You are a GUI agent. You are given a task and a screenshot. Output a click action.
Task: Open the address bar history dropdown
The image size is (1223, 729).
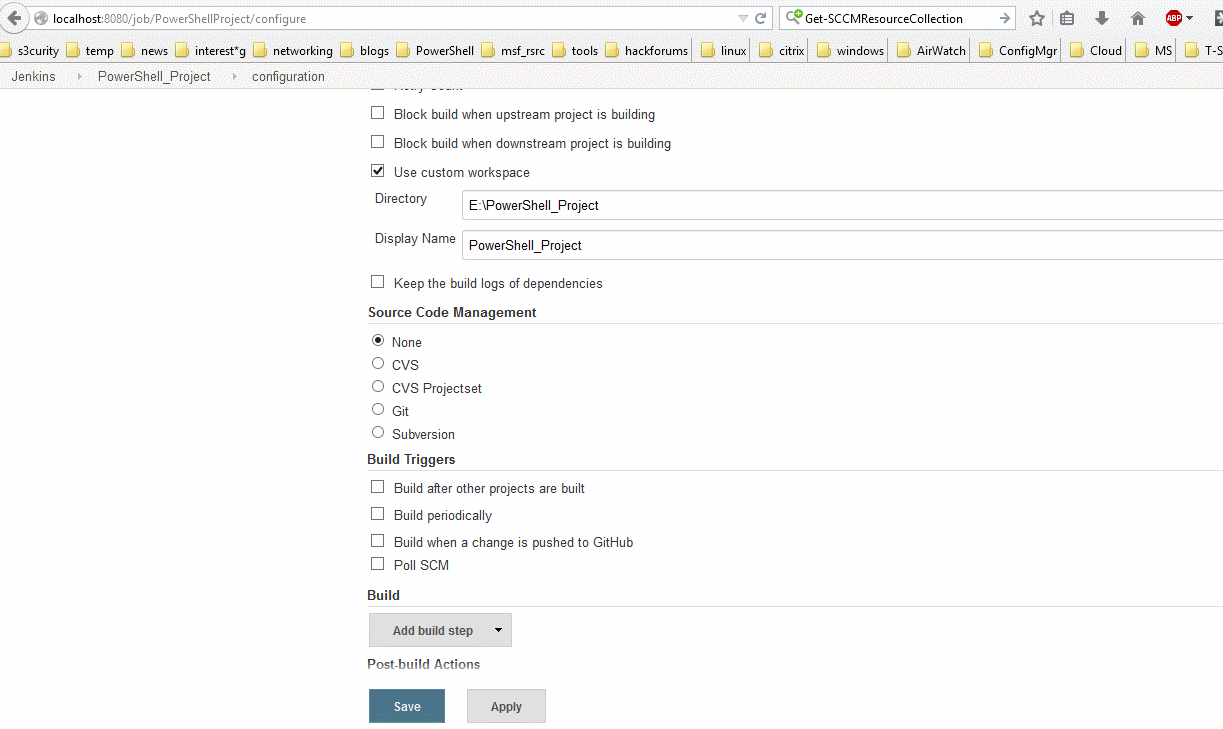coord(742,17)
